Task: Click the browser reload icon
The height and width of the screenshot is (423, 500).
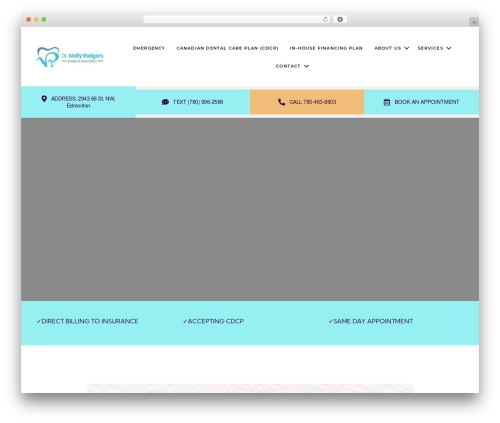Action: point(325,20)
